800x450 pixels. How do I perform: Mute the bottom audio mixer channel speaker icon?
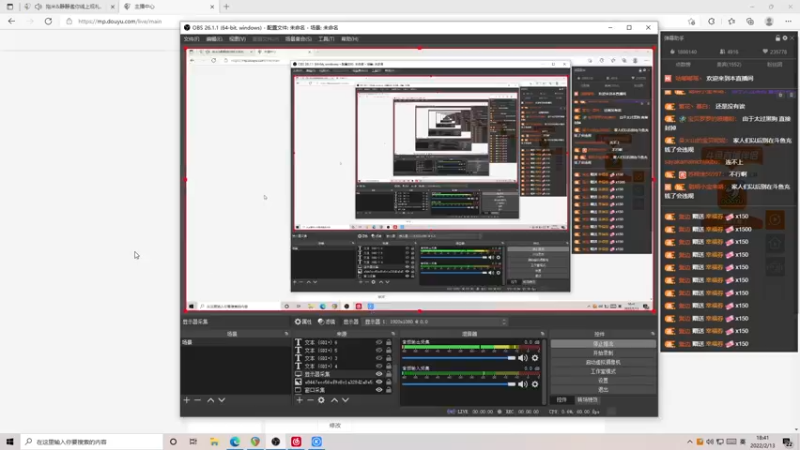(523, 384)
